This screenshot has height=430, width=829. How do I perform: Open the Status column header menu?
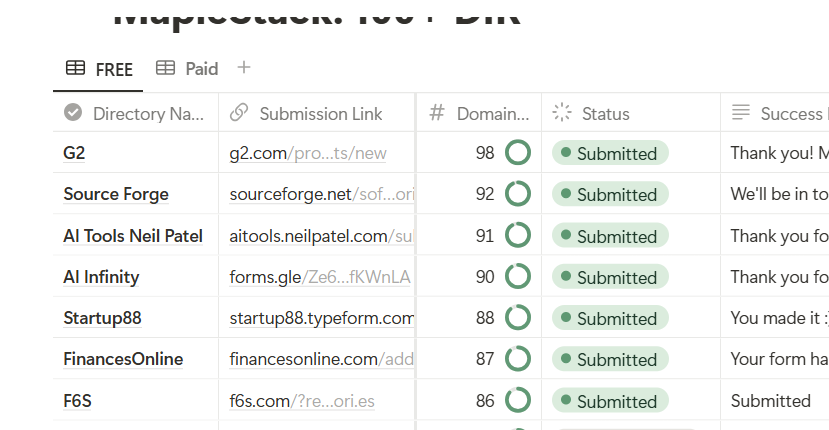pyautogui.click(x=605, y=113)
